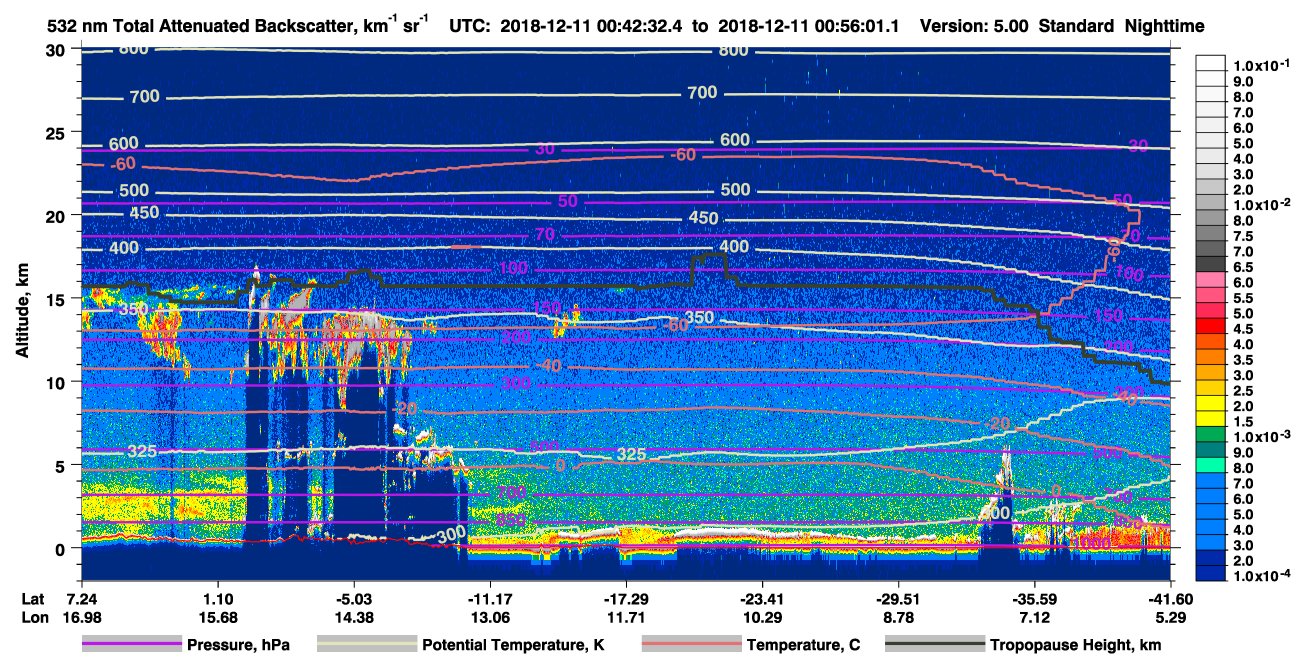
Task: Click latitude value '-5.03'
Action: pyautogui.click(x=353, y=599)
